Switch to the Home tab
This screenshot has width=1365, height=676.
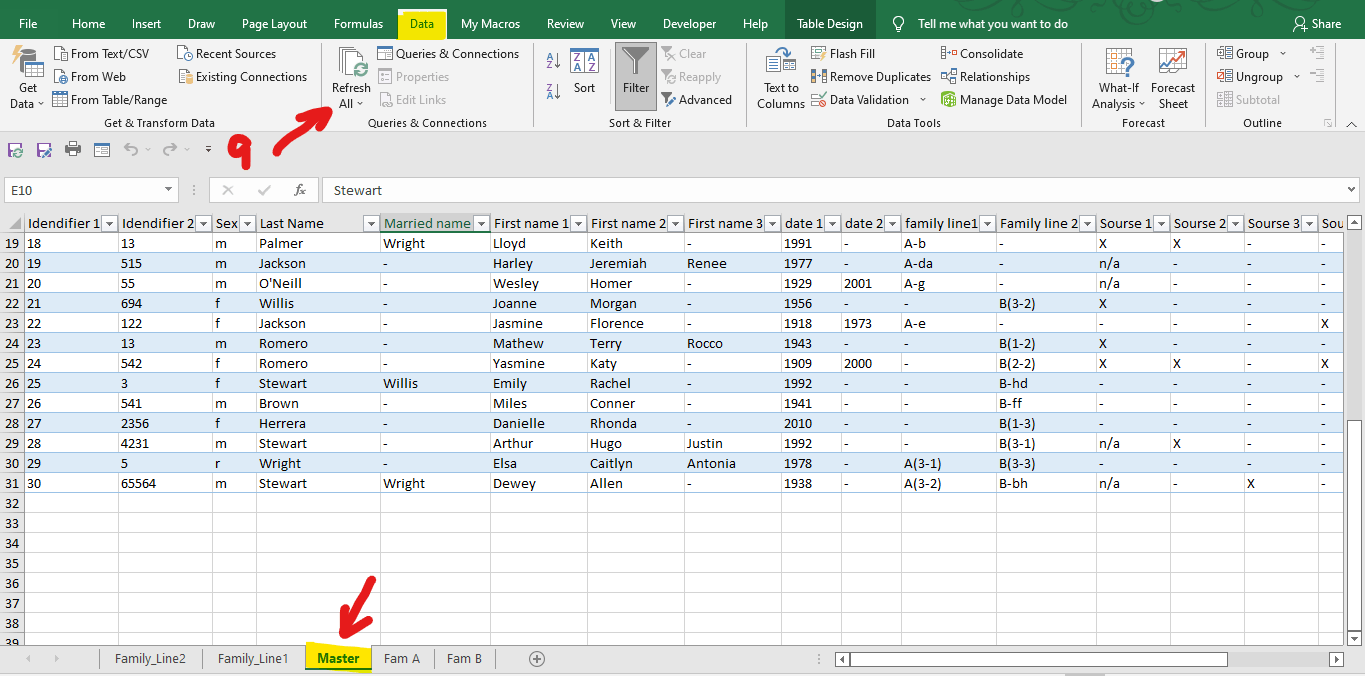pos(88,24)
